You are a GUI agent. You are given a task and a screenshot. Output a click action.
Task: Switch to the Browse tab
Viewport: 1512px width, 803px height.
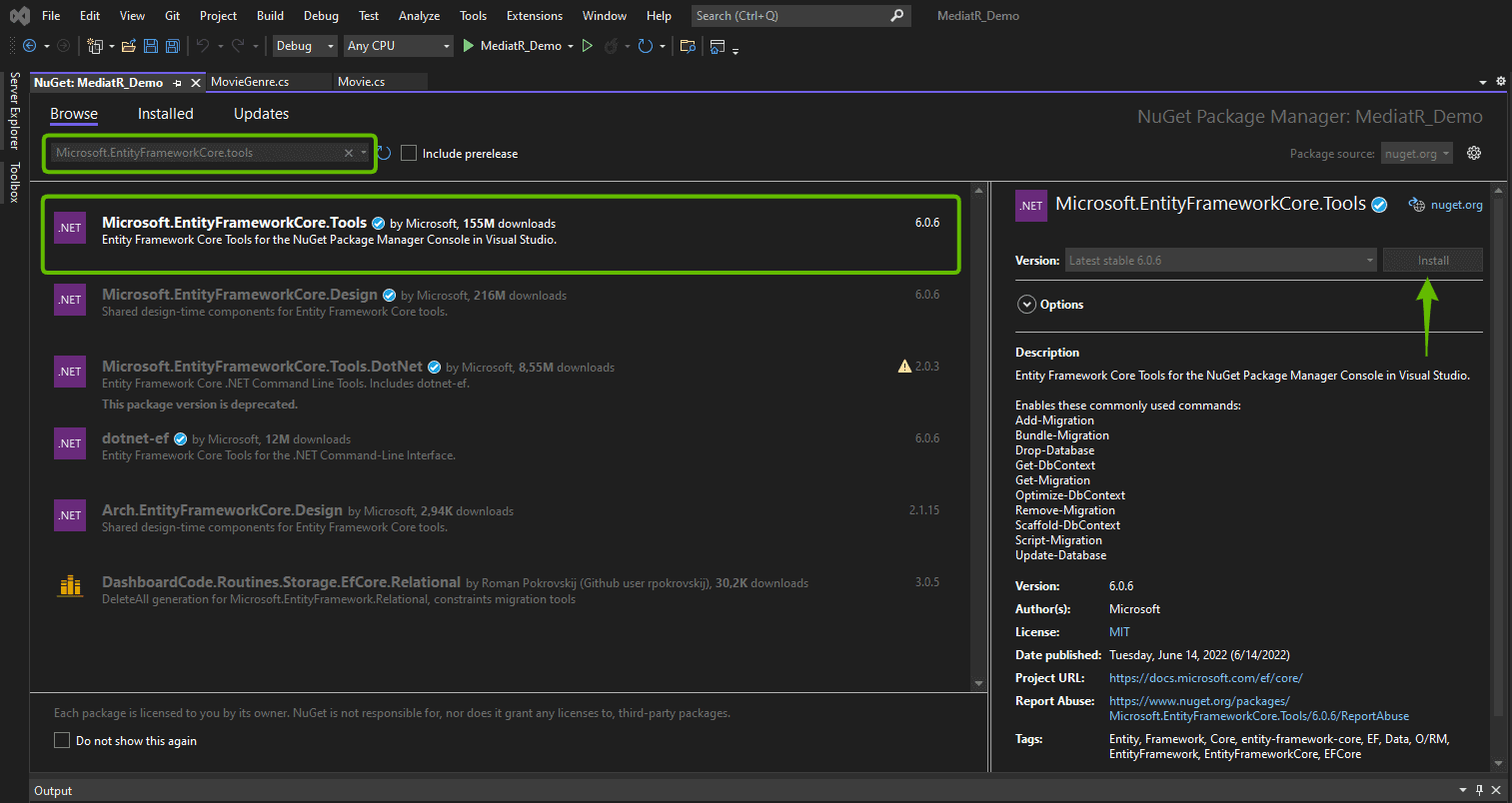click(x=74, y=114)
